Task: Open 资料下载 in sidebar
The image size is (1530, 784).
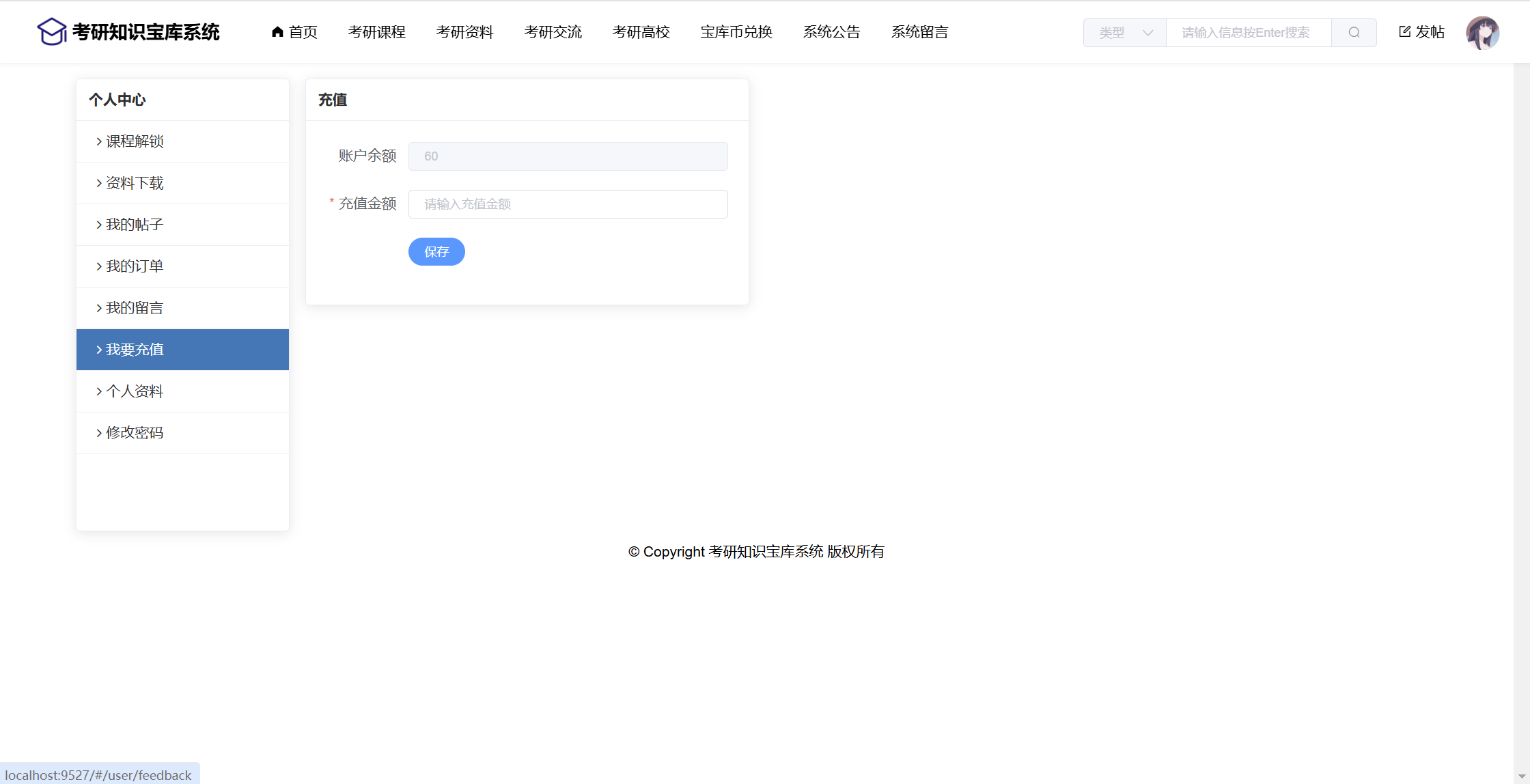Action: [x=135, y=183]
